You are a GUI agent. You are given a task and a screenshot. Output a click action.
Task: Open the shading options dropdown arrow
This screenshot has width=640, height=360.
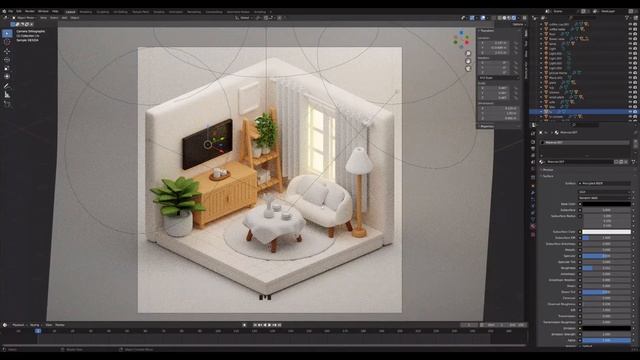pyautogui.click(x=519, y=18)
